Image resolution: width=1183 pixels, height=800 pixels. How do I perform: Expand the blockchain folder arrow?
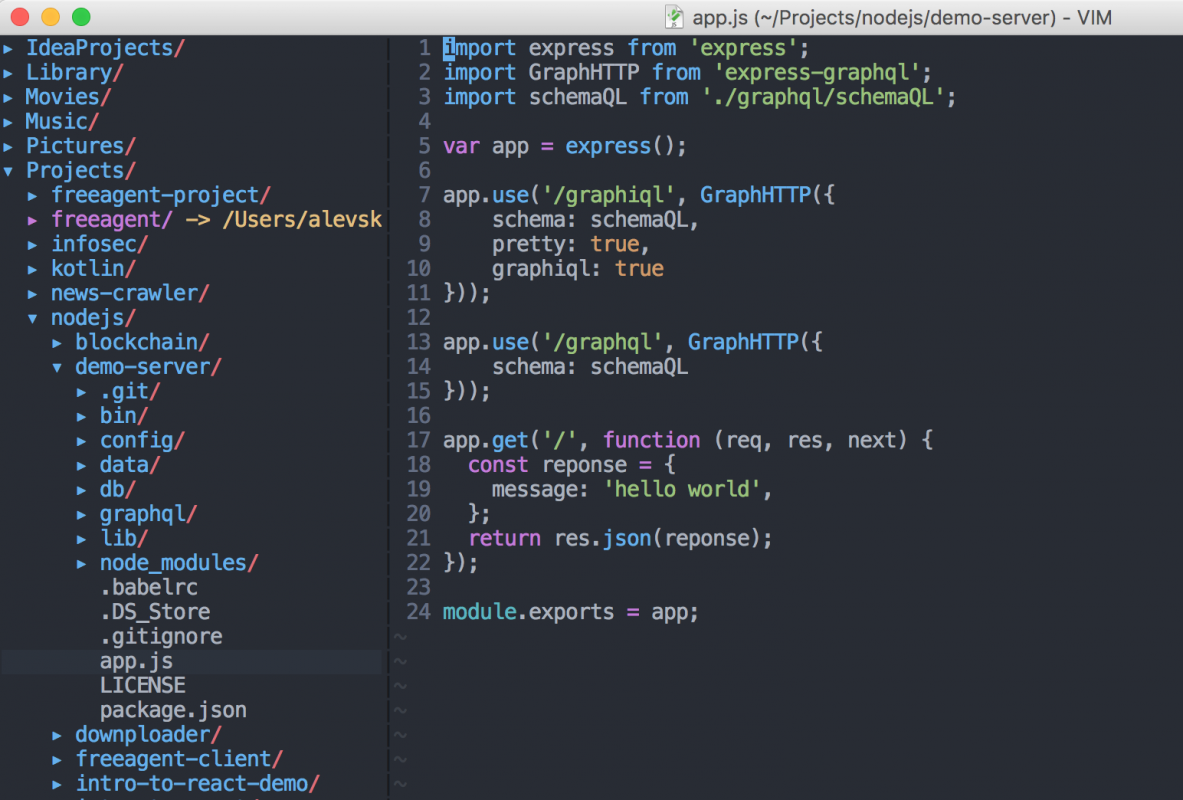pos(58,343)
